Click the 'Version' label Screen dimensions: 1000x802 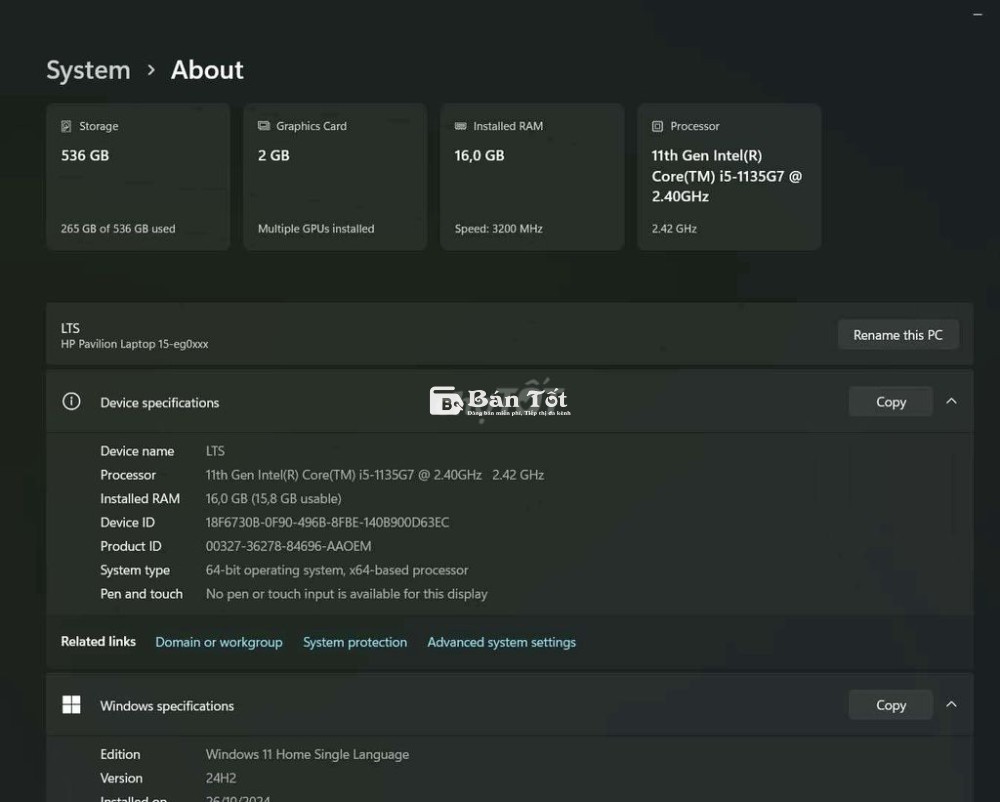pyautogui.click(x=121, y=778)
